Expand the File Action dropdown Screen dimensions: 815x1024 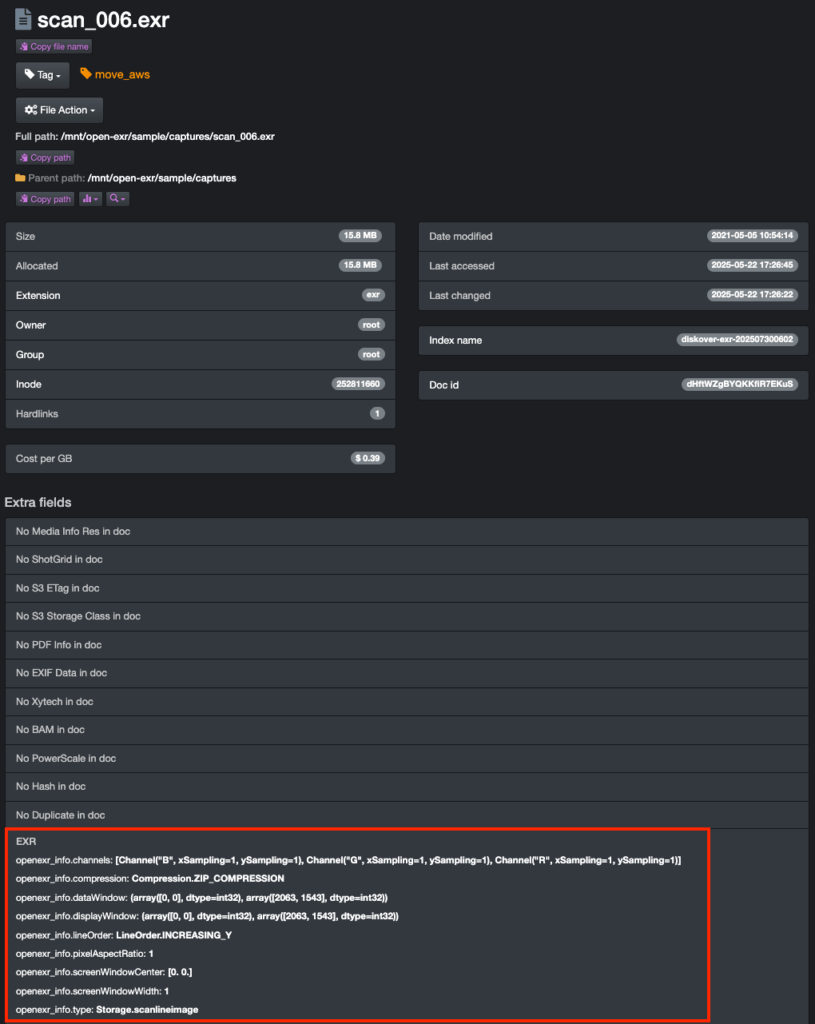click(59, 110)
